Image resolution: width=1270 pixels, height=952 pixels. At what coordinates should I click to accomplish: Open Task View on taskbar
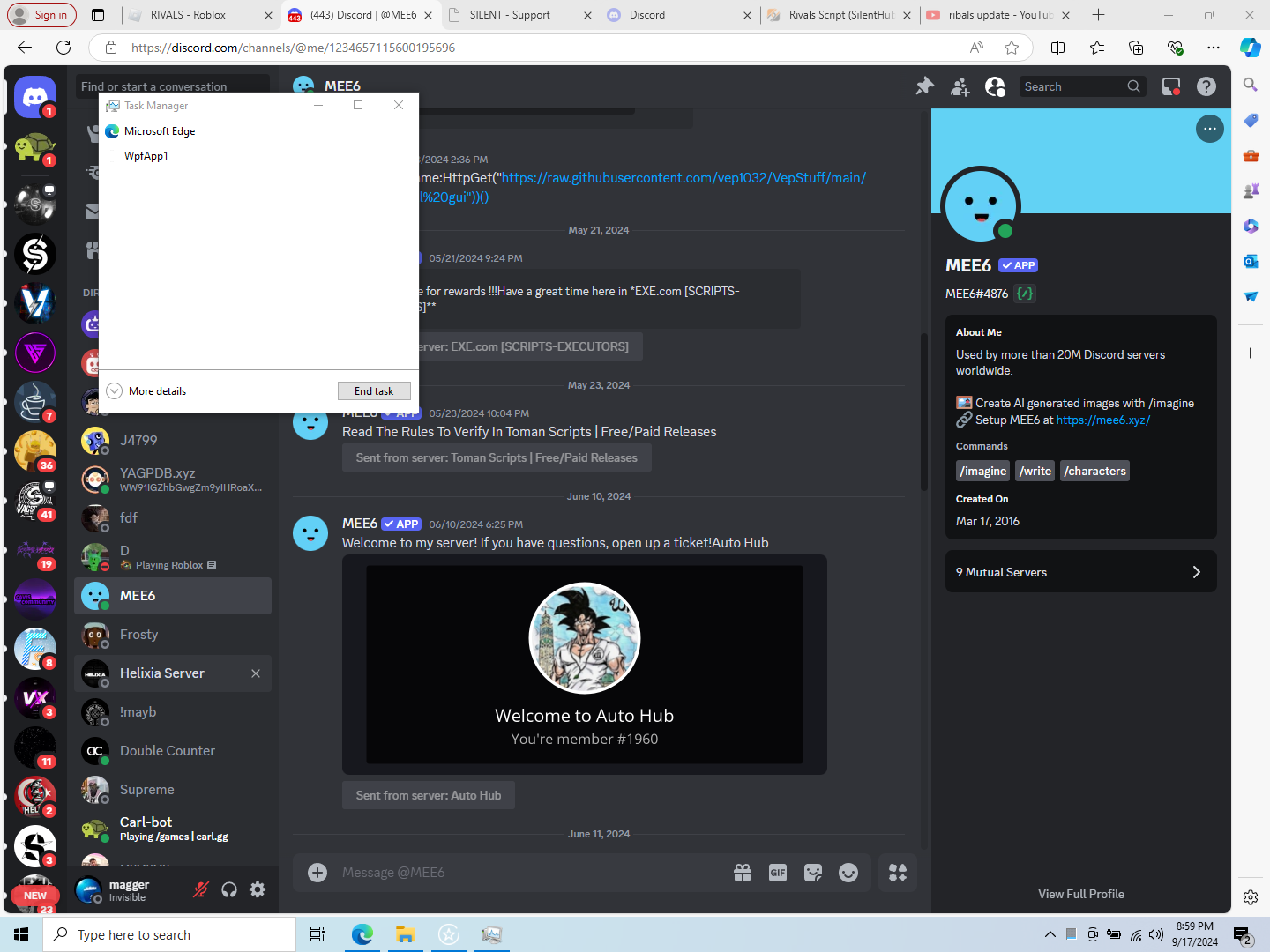tap(317, 934)
